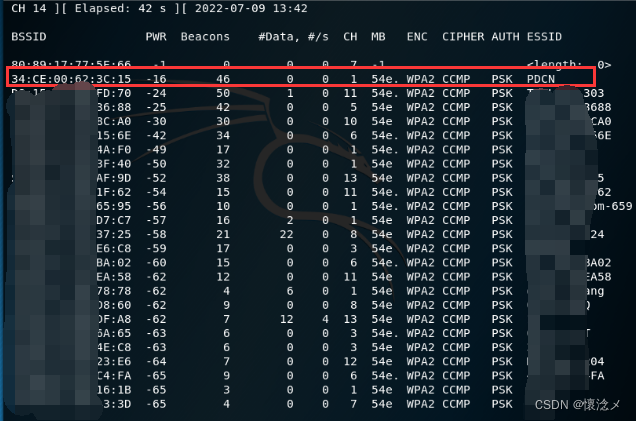Click the #Data column header
The width and height of the screenshot is (636, 421).
[x=276, y=36]
